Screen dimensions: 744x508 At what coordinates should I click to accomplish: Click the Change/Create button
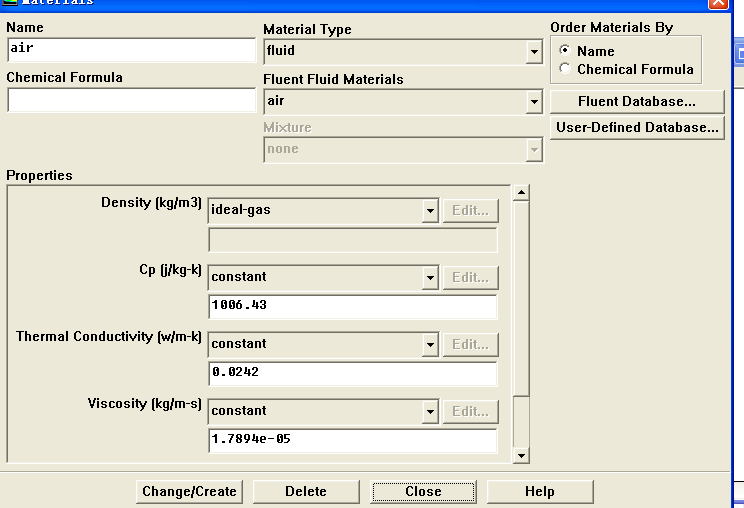tap(189, 491)
